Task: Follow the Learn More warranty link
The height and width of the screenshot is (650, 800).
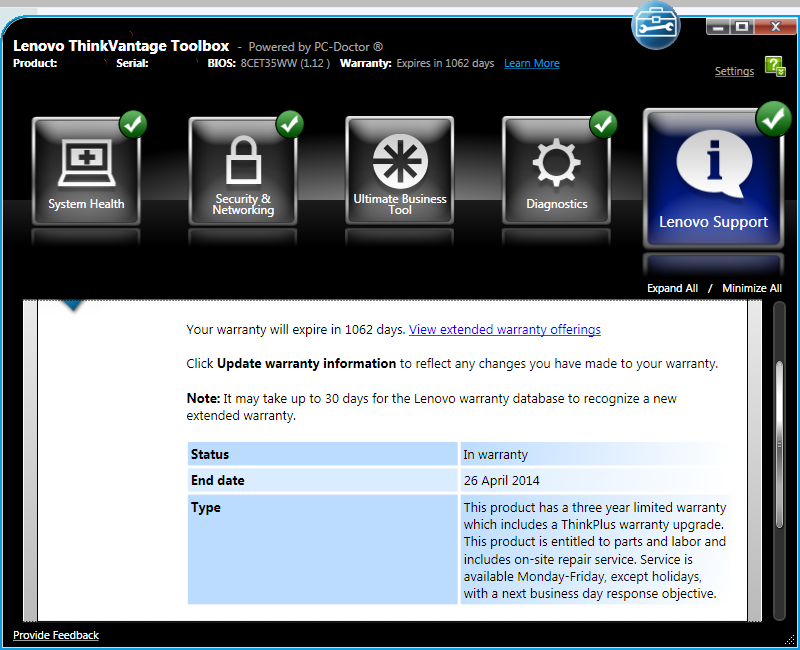Action: pos(532,63)
